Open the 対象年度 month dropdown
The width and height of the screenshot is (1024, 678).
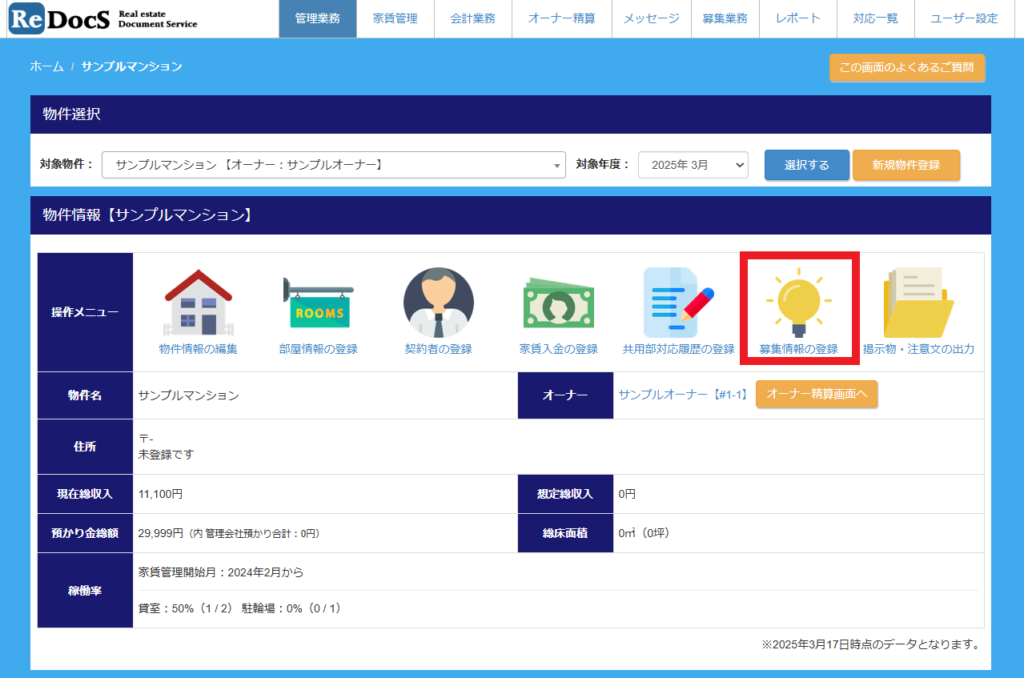point(693,165)
